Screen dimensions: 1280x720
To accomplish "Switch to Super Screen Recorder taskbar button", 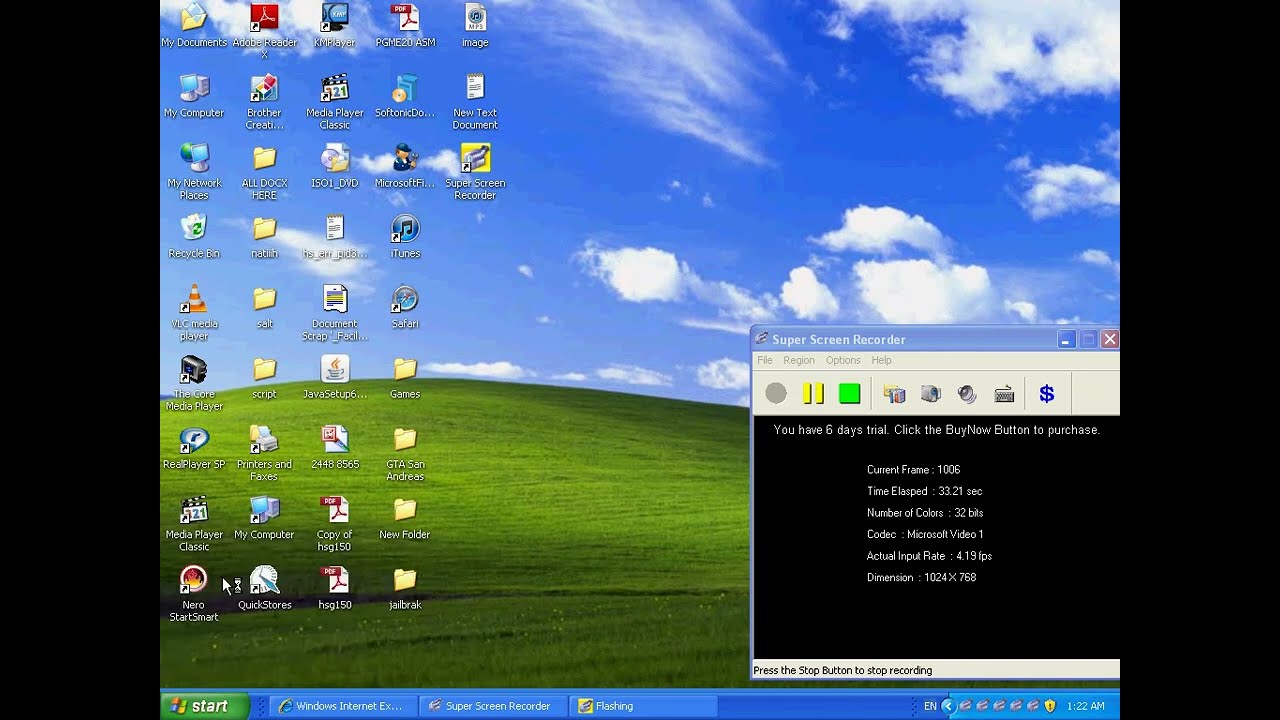I will 491,706.
